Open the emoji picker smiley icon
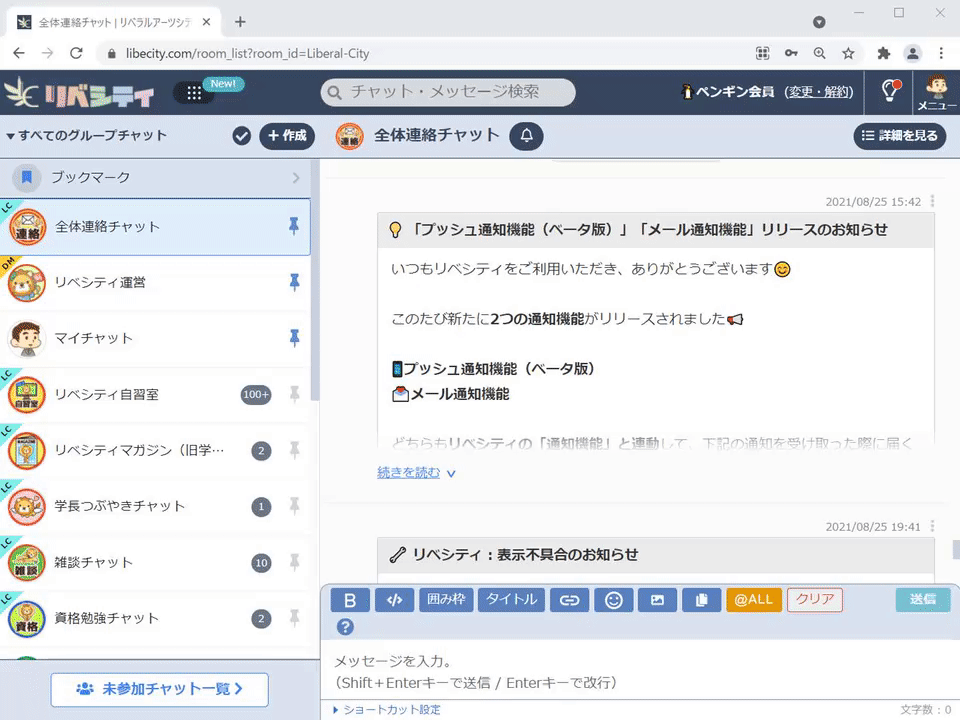Screen dimensions: 960x720 (x=613, y=600)
